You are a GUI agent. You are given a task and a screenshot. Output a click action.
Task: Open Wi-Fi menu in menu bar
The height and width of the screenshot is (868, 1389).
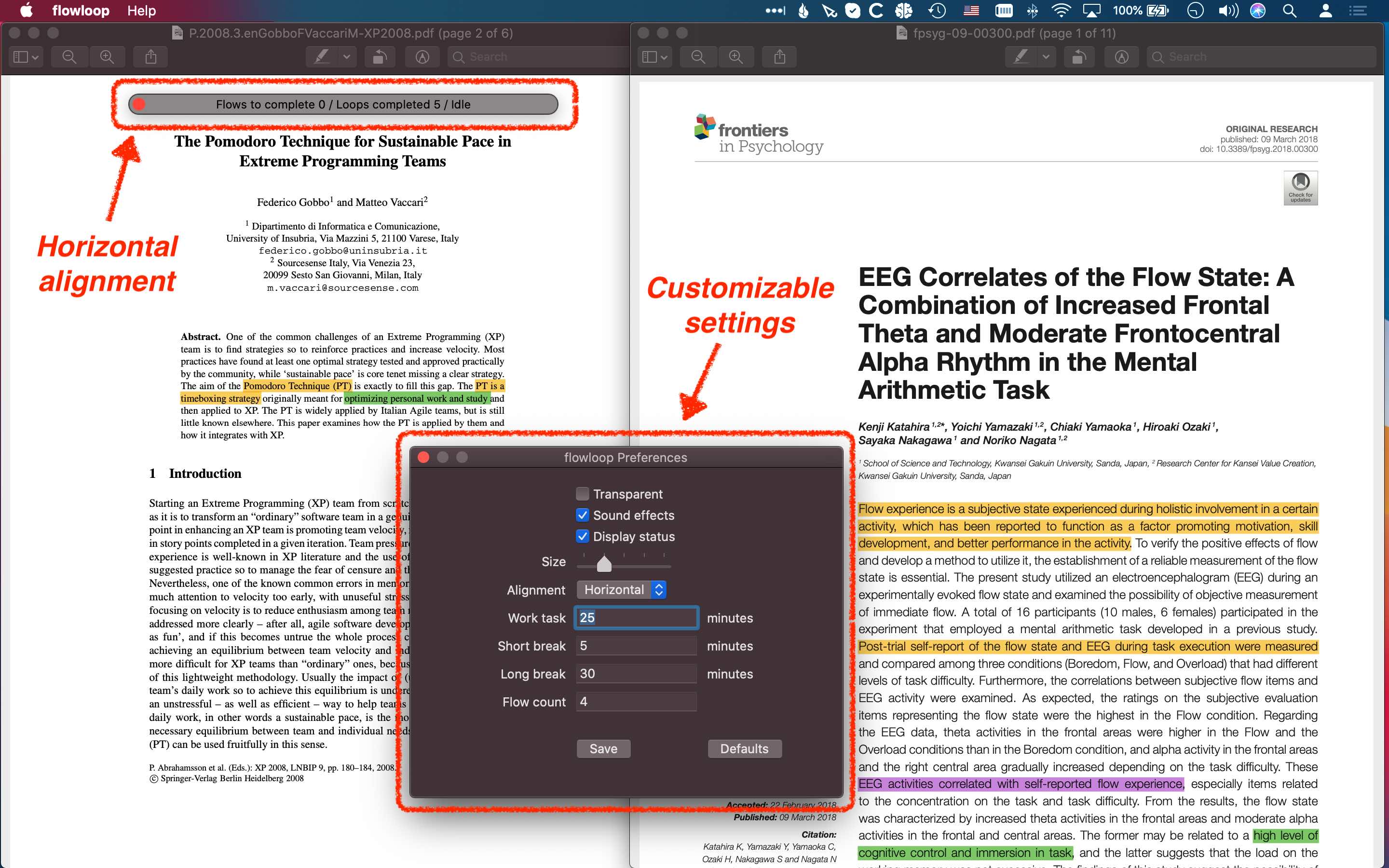point(1061,10)
